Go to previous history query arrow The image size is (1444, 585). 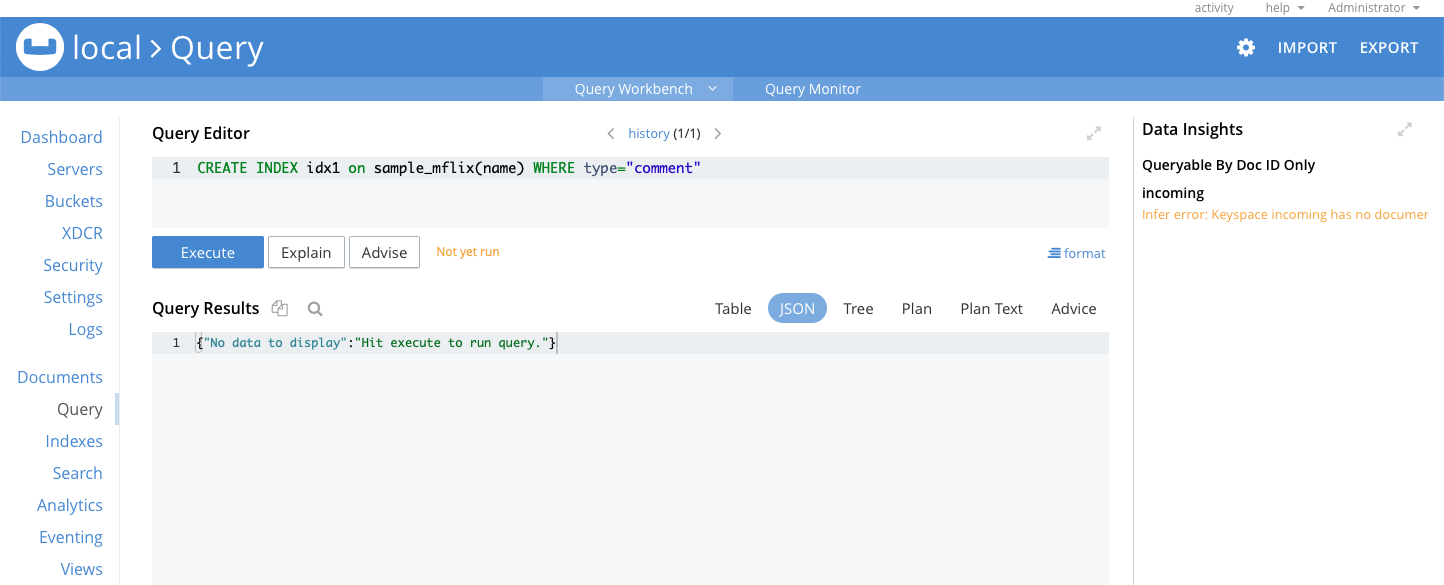(611, 133)
